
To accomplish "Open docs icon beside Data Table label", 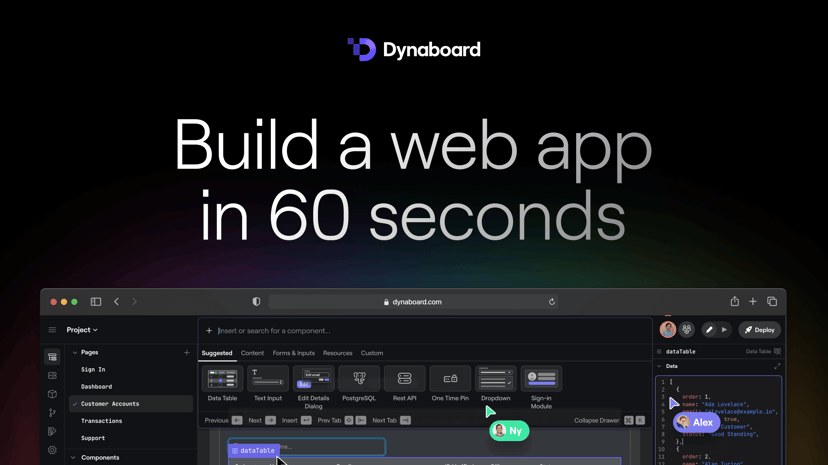I will pyautogui.click(x=777, y=352).
